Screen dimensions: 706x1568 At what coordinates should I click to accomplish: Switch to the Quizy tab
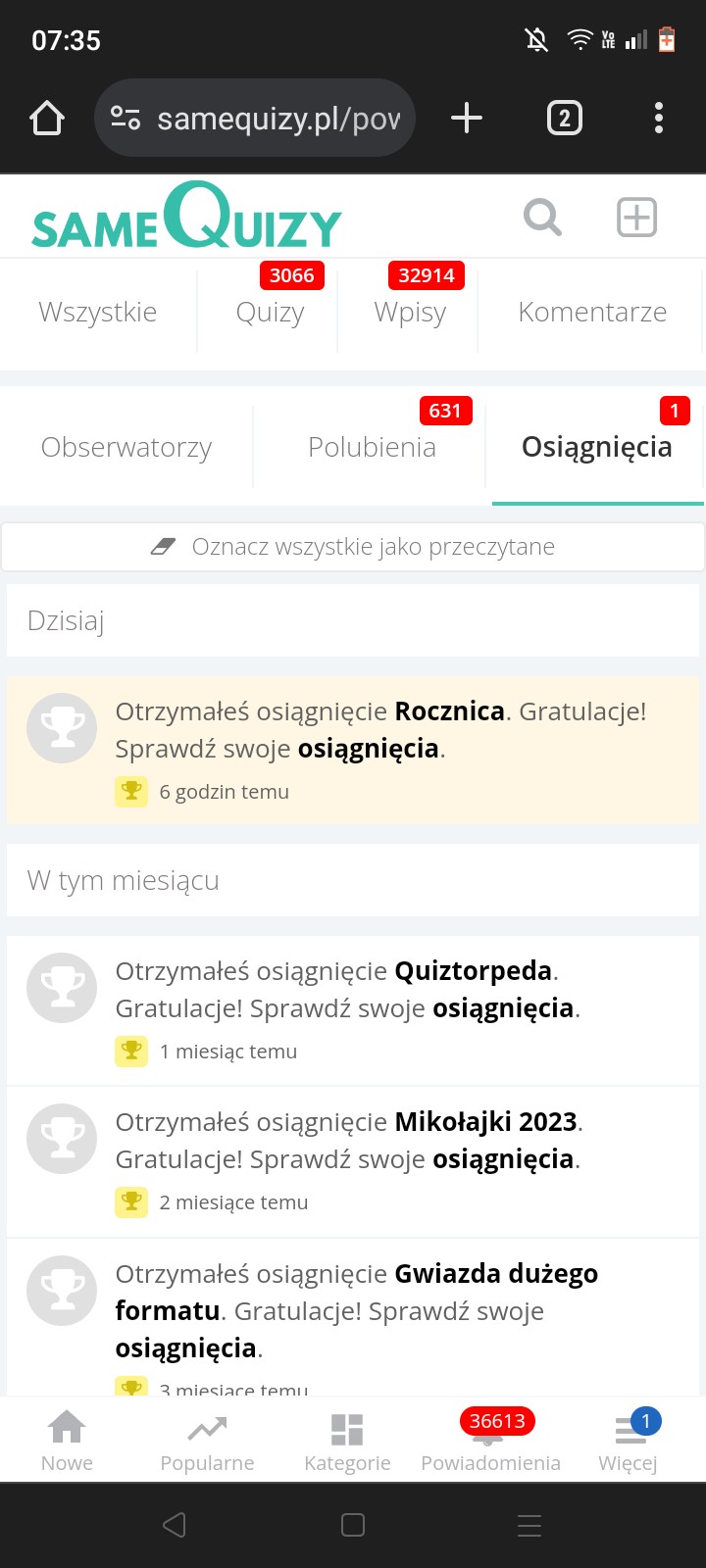tap(270, 312)
